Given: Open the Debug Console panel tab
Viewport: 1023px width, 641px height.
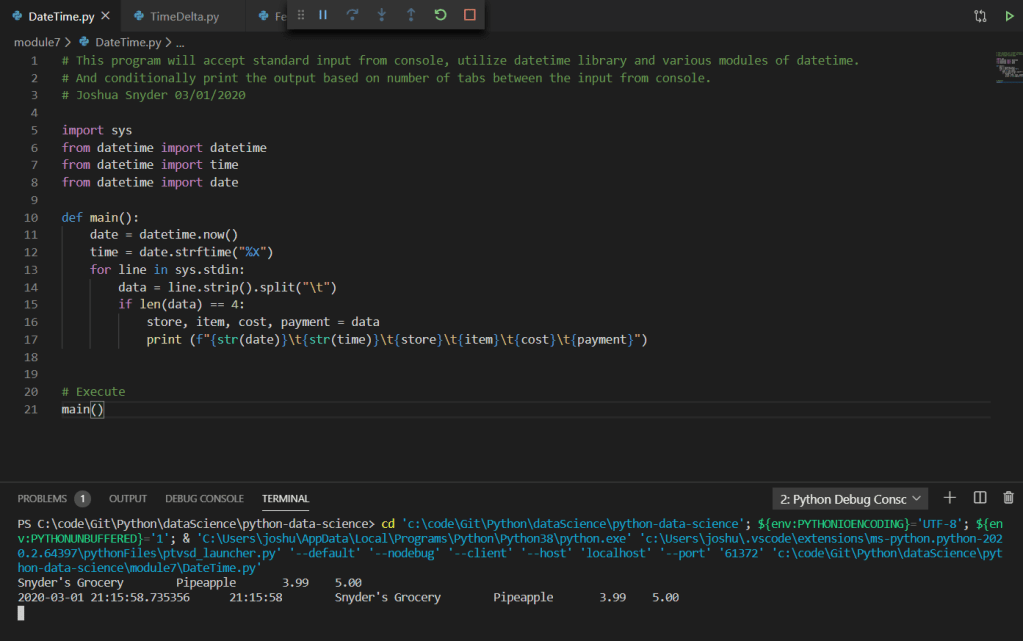Looking at the screenshot, I should pyautogui.click(x=204, y=498).
